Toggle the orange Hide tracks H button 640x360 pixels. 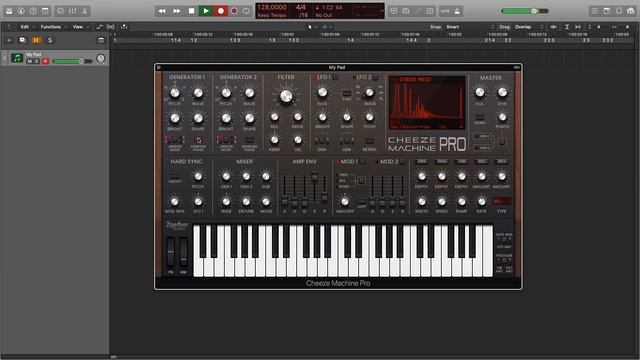[36, 40]
